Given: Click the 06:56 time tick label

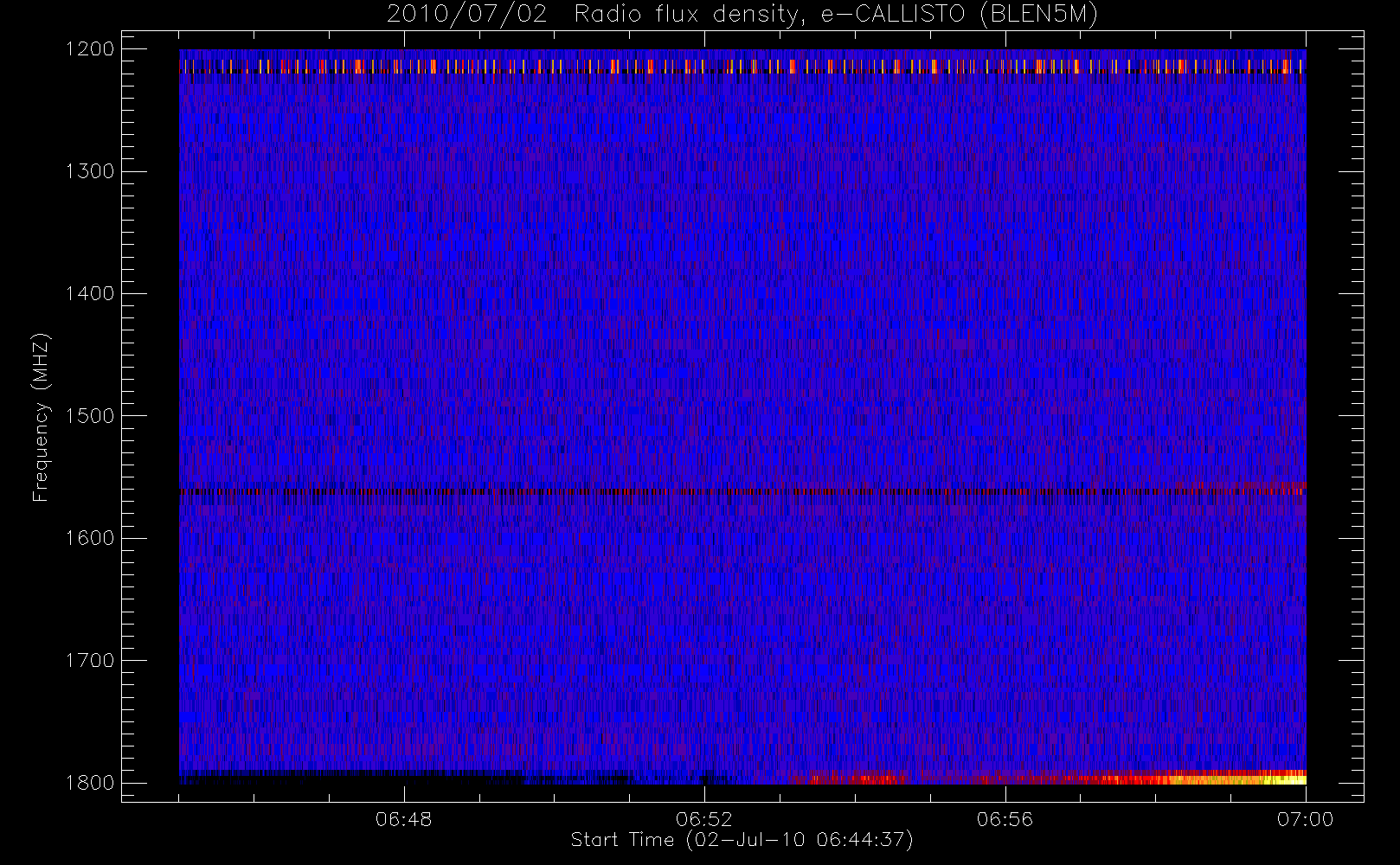Looking at the screenshot, I should pyautogui.click(x=1005, y=819).
